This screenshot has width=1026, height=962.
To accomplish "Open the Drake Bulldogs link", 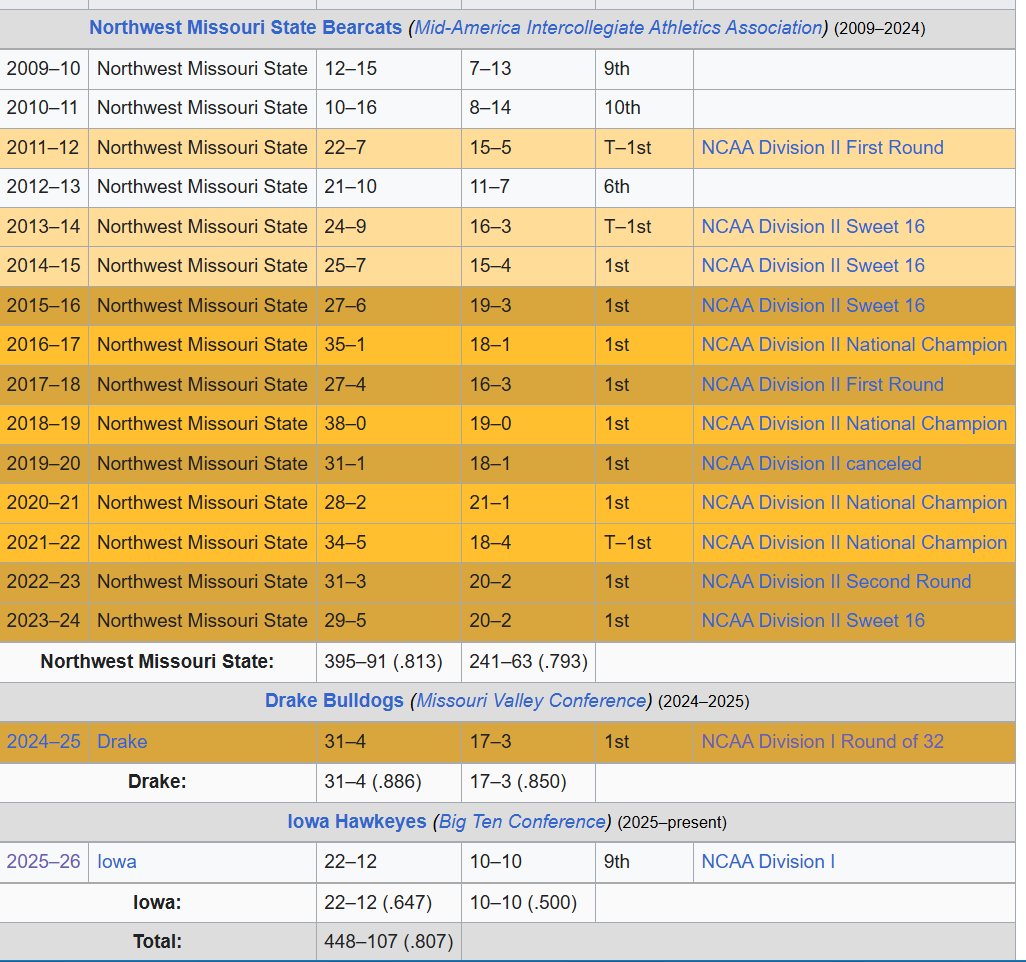I will point(334,700).
